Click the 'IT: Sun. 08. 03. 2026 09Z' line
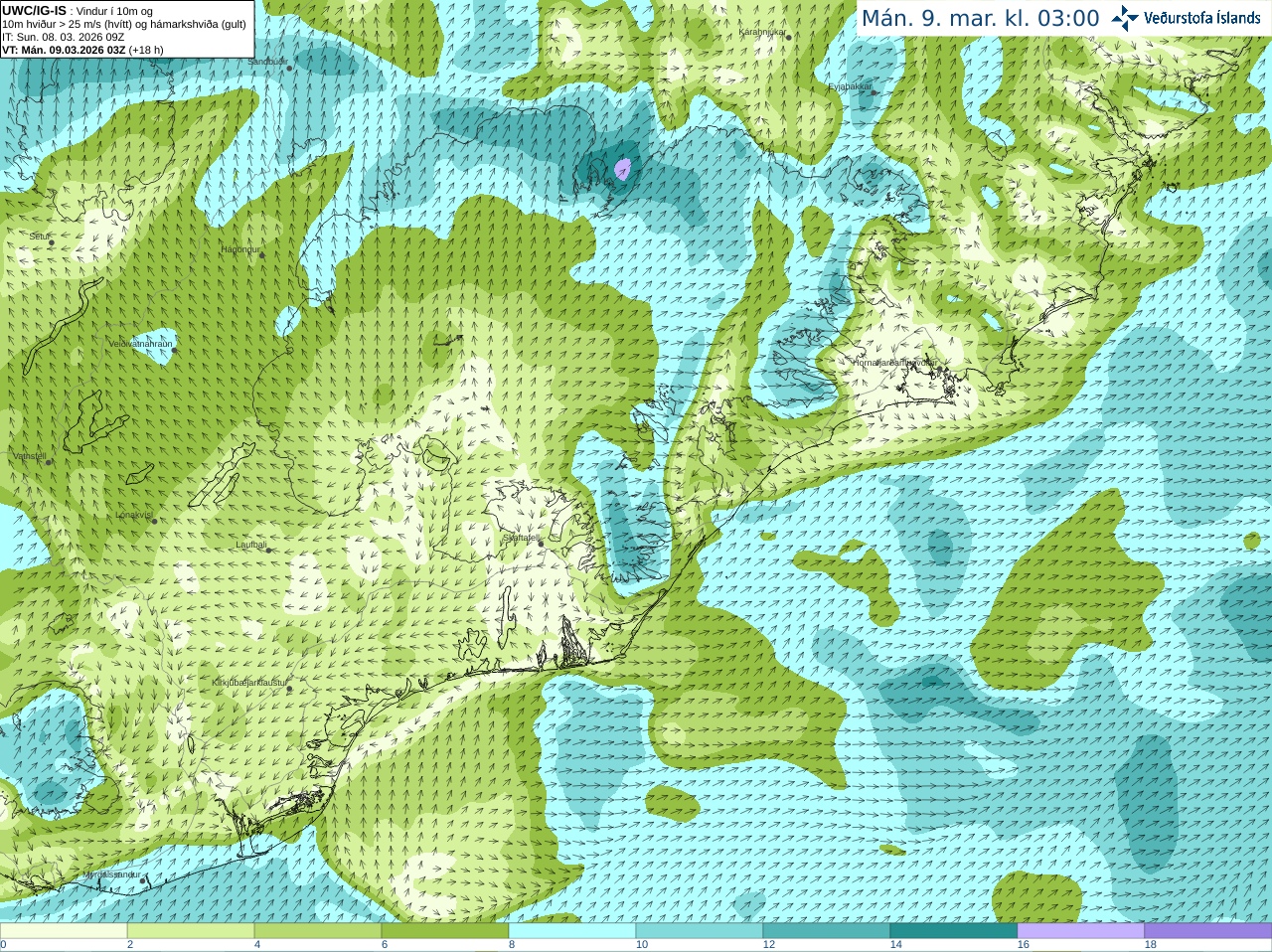 pos(63,37)
